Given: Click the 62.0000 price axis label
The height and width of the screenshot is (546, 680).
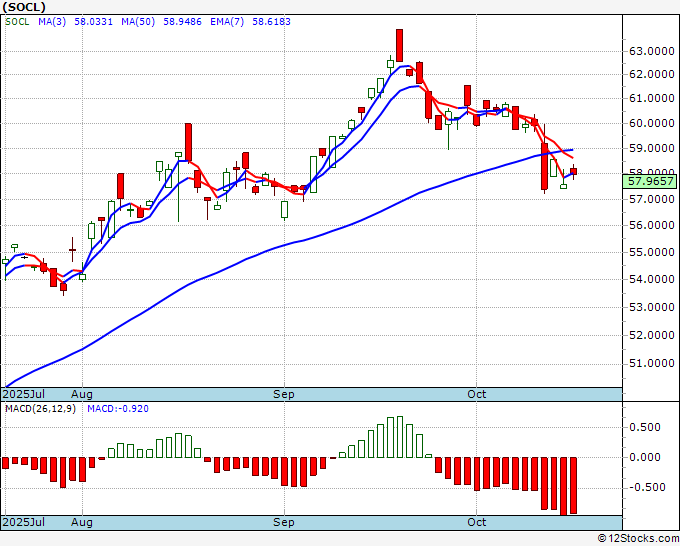Looking at the screenshot, I should (651, 75).
